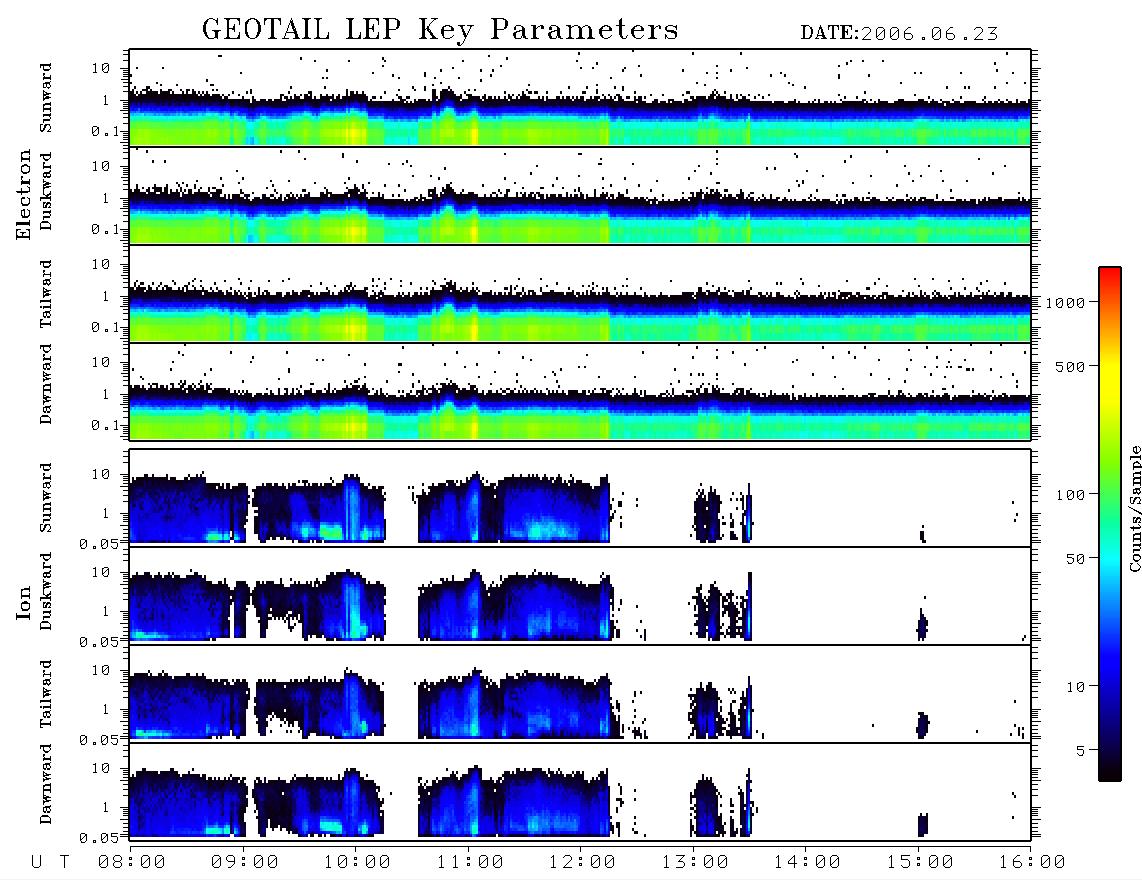Click the "1000" colorbar tick label
The height and width of the screenshot is (880, 1142).
[1065, 302]
